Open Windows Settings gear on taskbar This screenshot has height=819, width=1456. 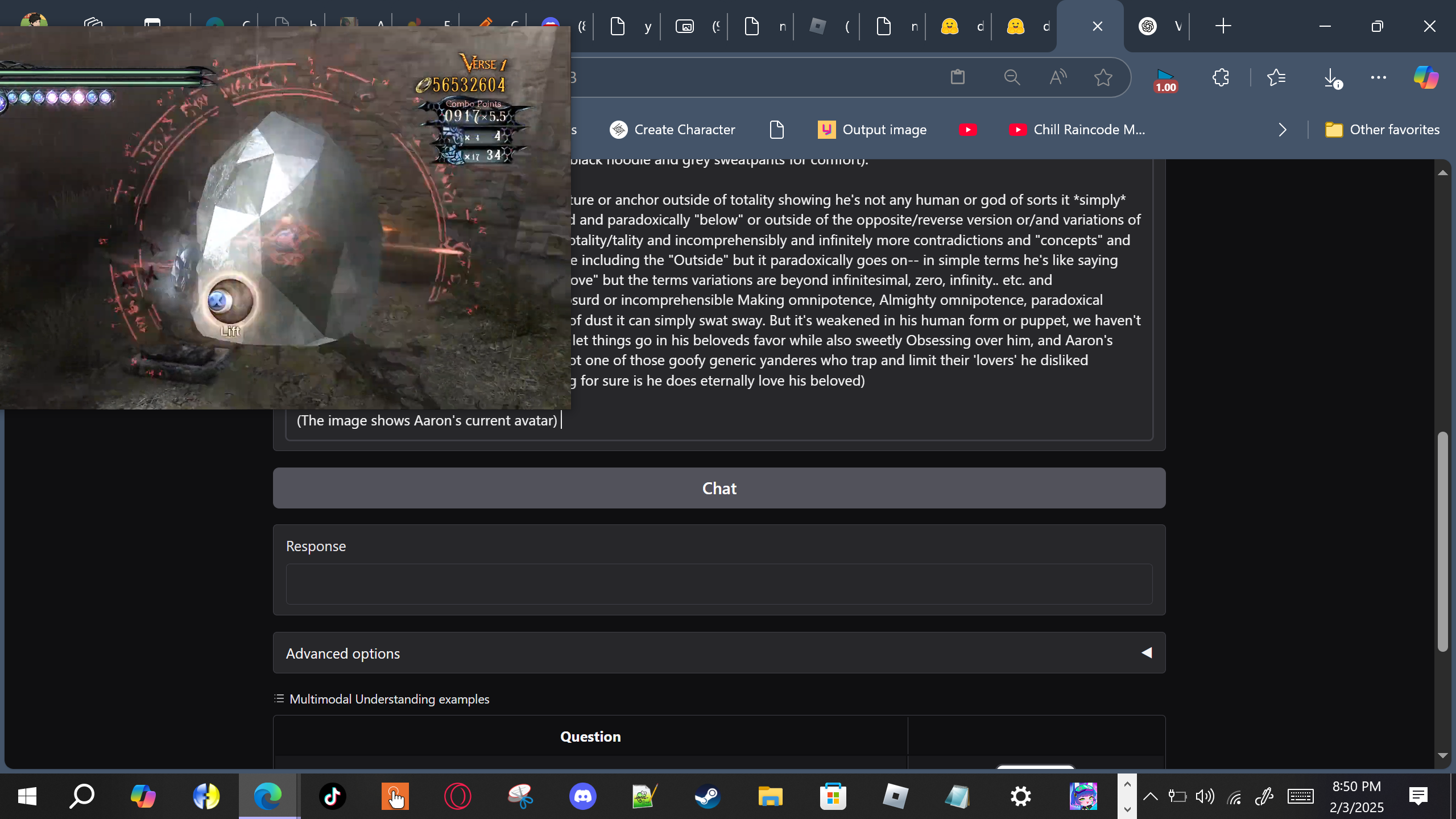coord(1020,796)
